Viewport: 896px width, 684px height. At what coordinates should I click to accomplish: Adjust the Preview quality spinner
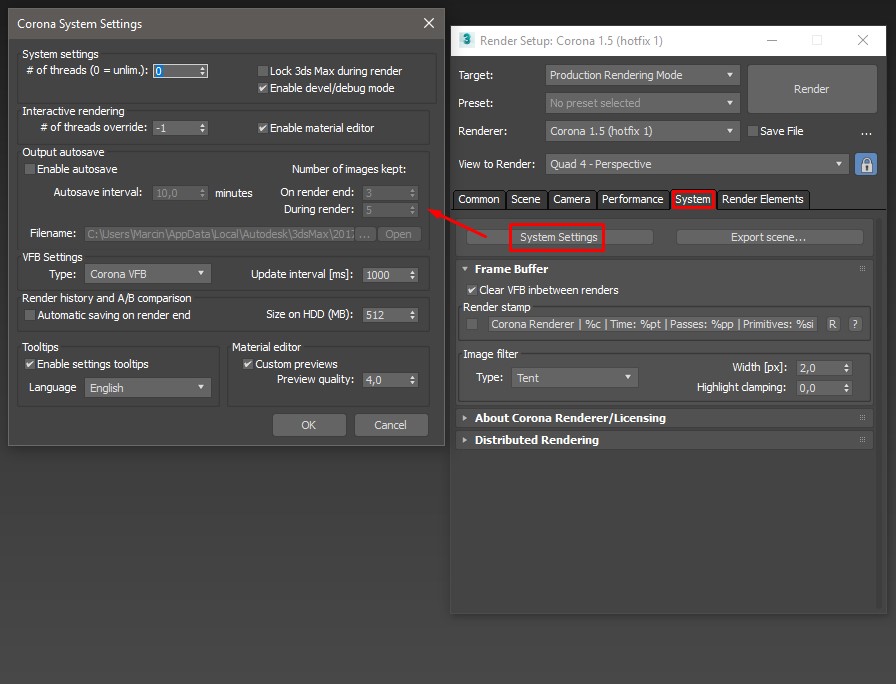413,380
